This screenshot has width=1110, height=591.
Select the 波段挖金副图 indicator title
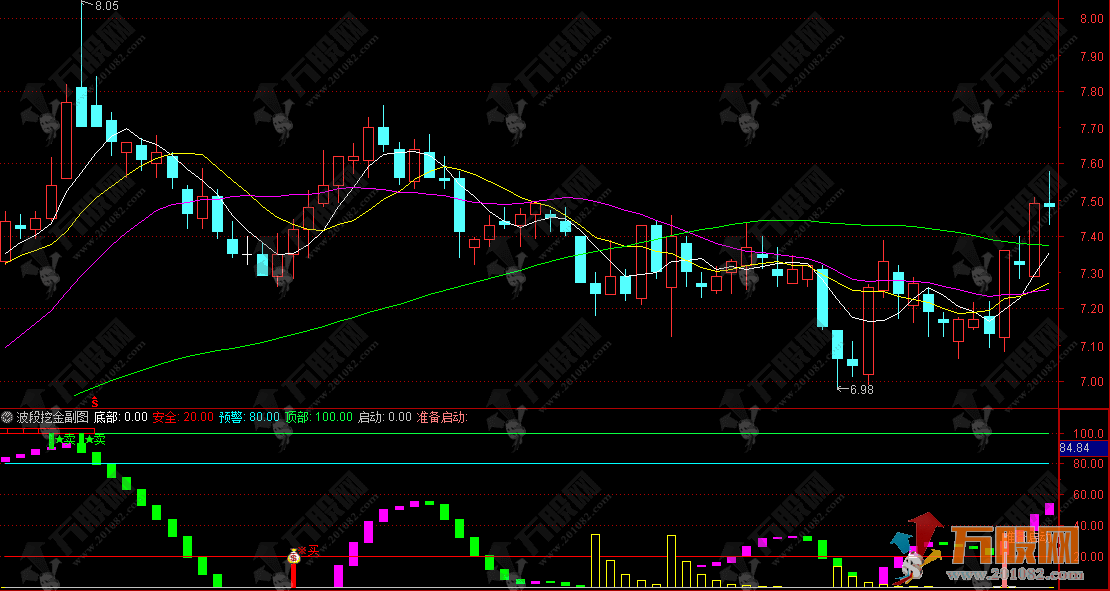coord(52,417)
